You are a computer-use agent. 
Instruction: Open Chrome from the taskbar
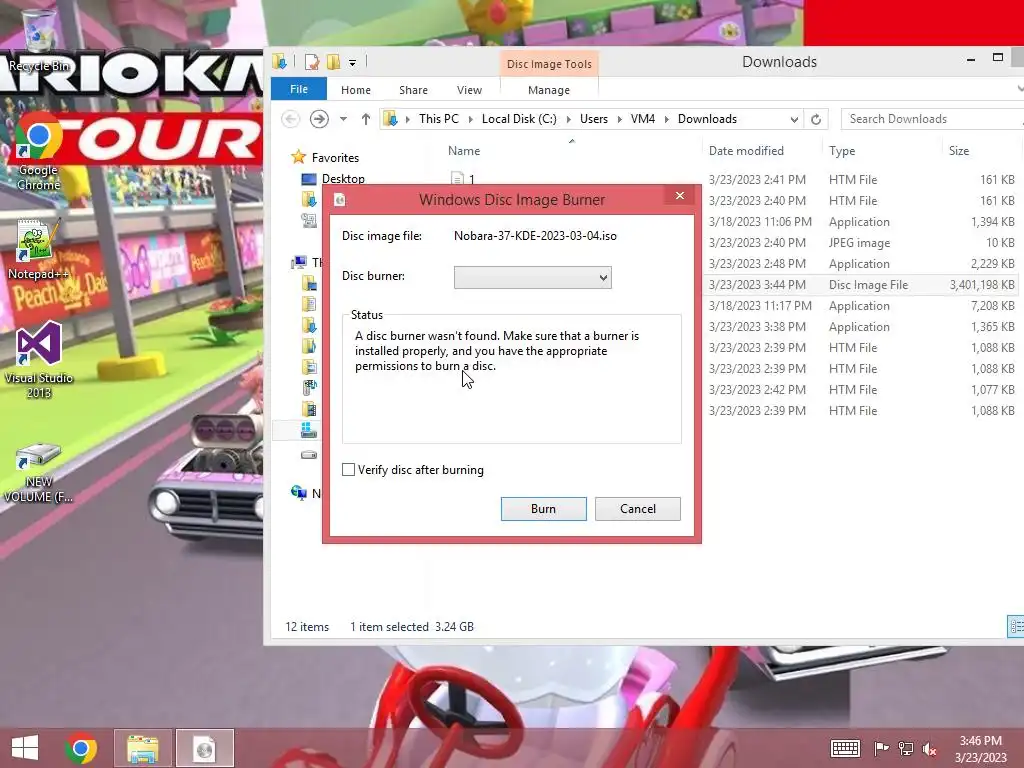pos(81,748)
